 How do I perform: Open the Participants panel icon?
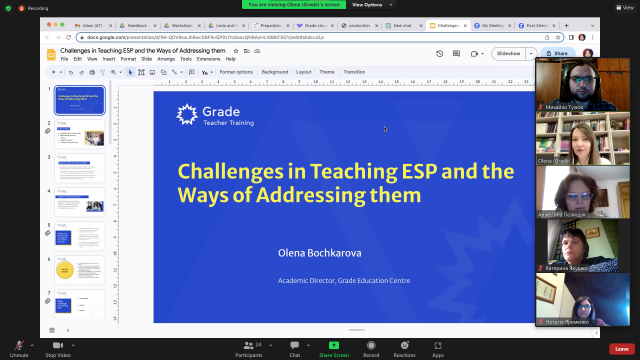(248, 346)
